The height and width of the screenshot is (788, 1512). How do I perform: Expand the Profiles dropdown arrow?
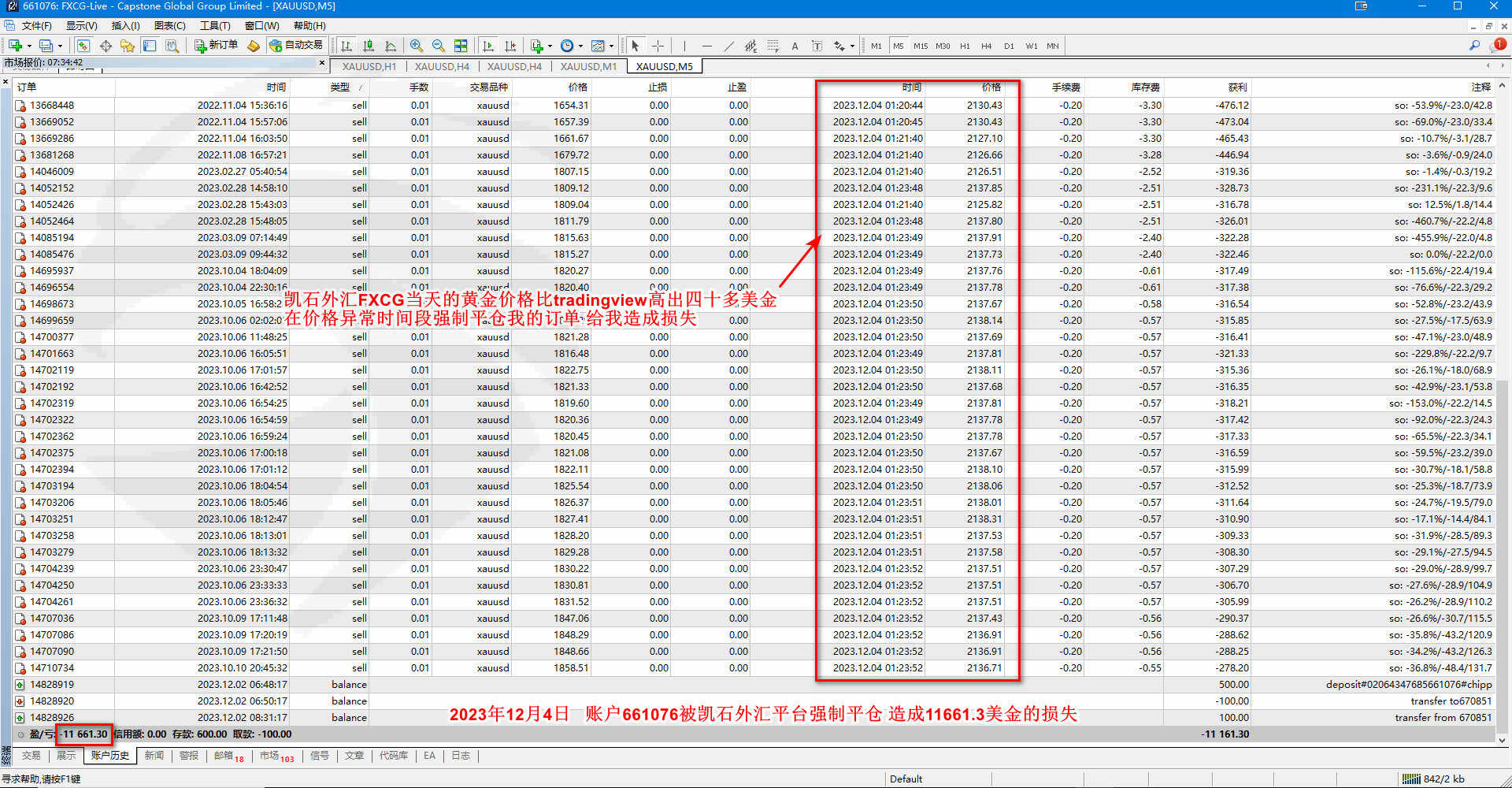(x=60, y=46)
